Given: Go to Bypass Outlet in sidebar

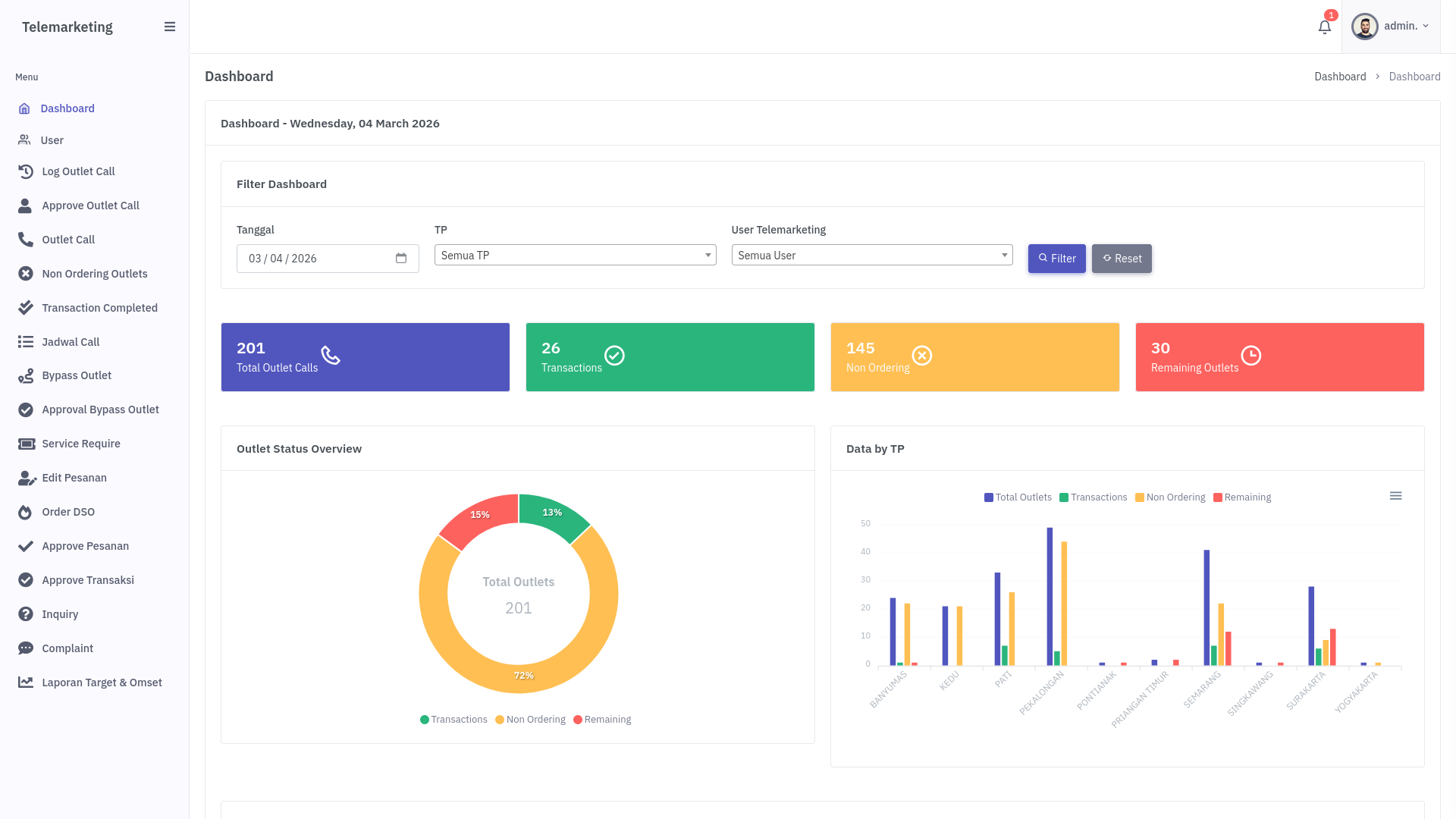Looking at the screenshot, I should pyautogui.click(x=77, y=375).
